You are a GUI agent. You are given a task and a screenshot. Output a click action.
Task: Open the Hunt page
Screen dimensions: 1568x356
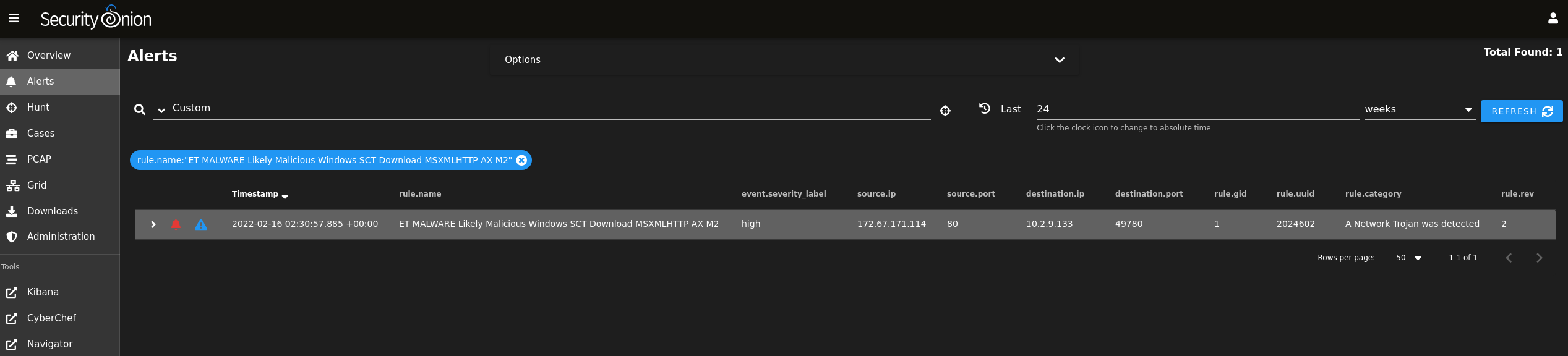tap(60, 108)
